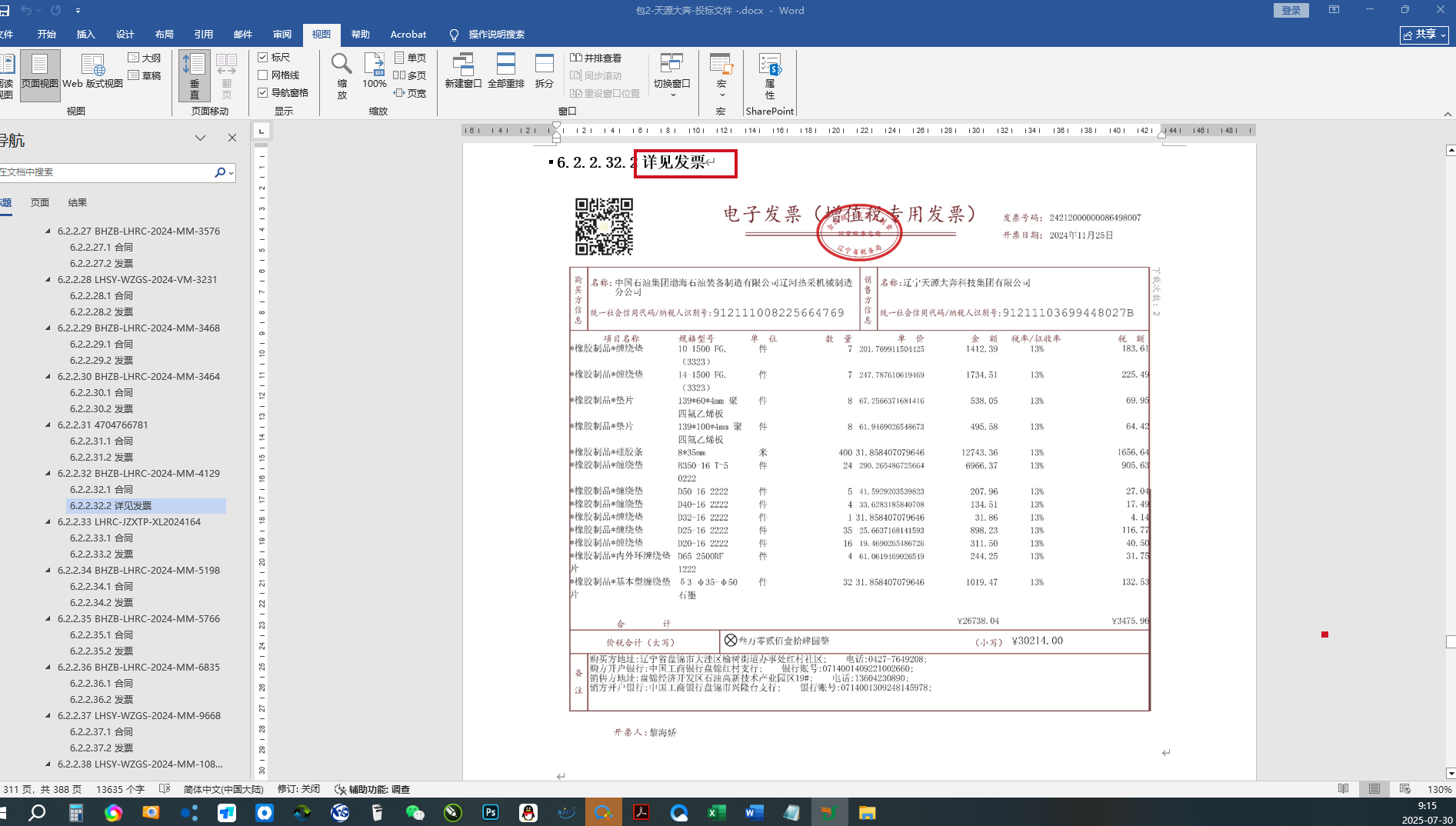Click the 130% zoom level in status bar
The width and height of the screenshot is (1456, 826).
tap(1440, 789)
